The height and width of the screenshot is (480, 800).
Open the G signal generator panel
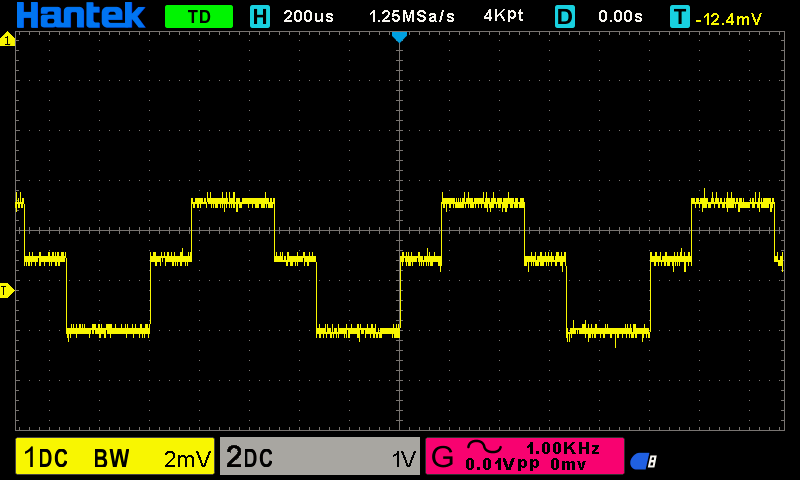[x=525, y=456]
